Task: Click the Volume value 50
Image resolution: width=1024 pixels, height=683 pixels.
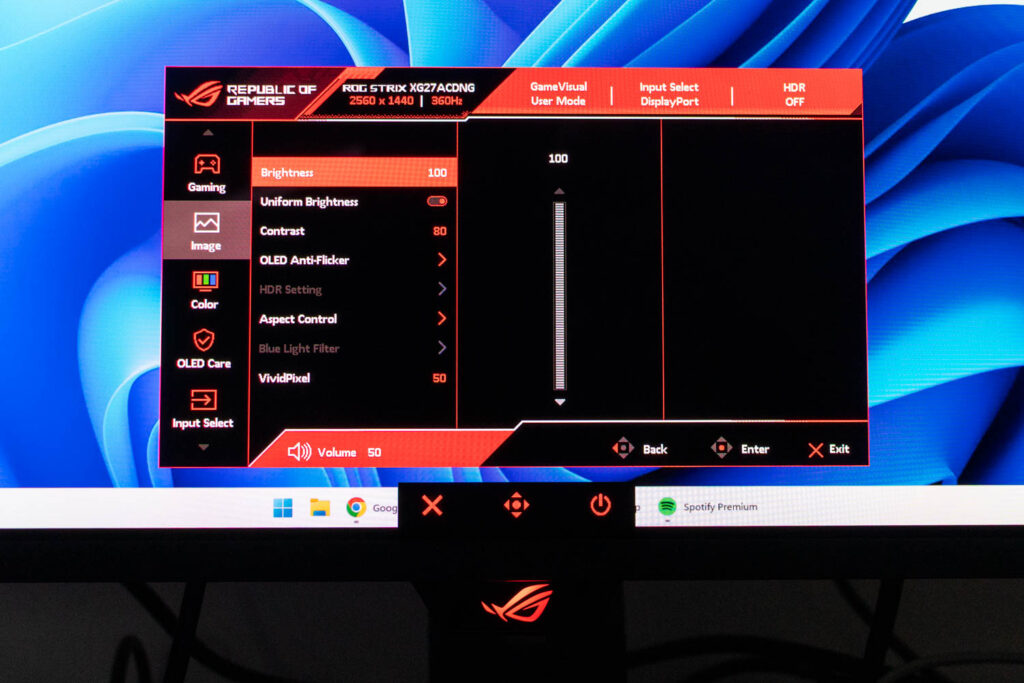Action: [374, 452]
